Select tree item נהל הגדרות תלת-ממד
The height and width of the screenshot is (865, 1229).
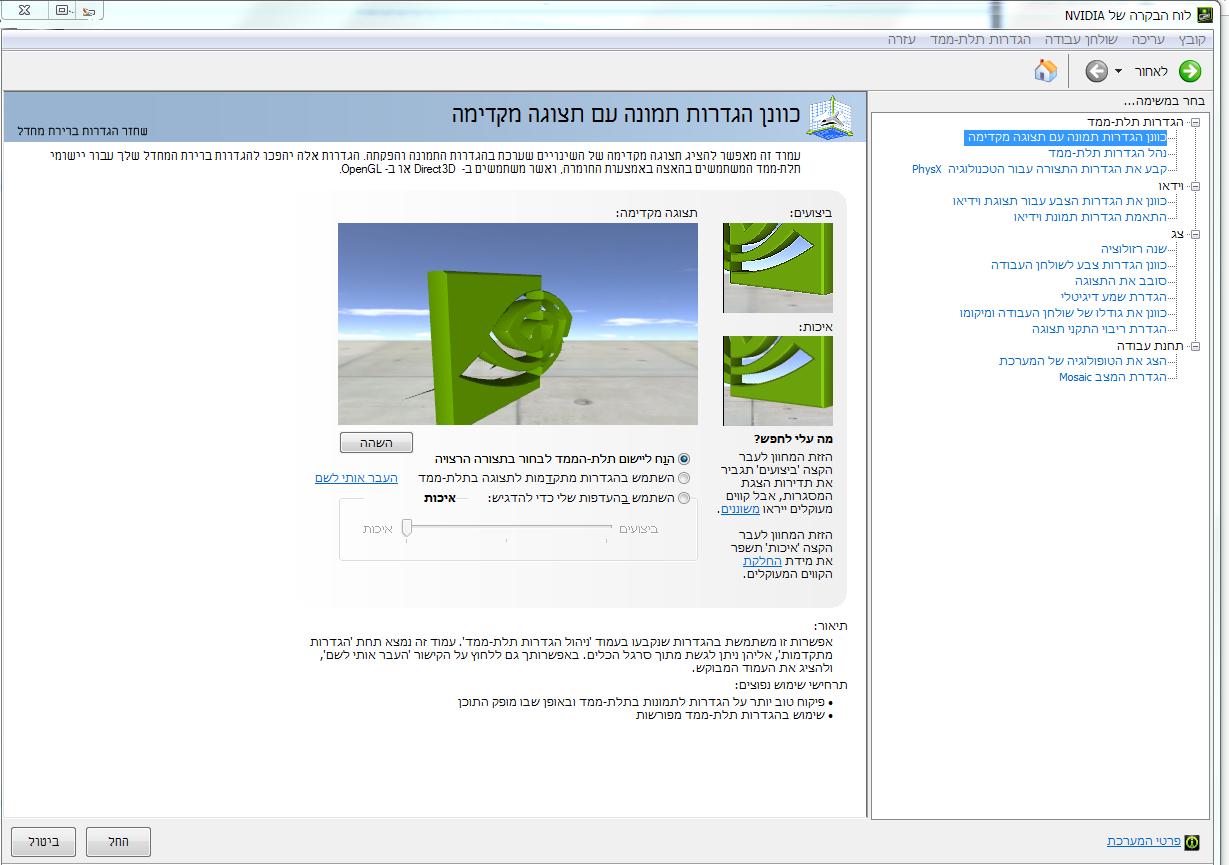click(1107, 153)
